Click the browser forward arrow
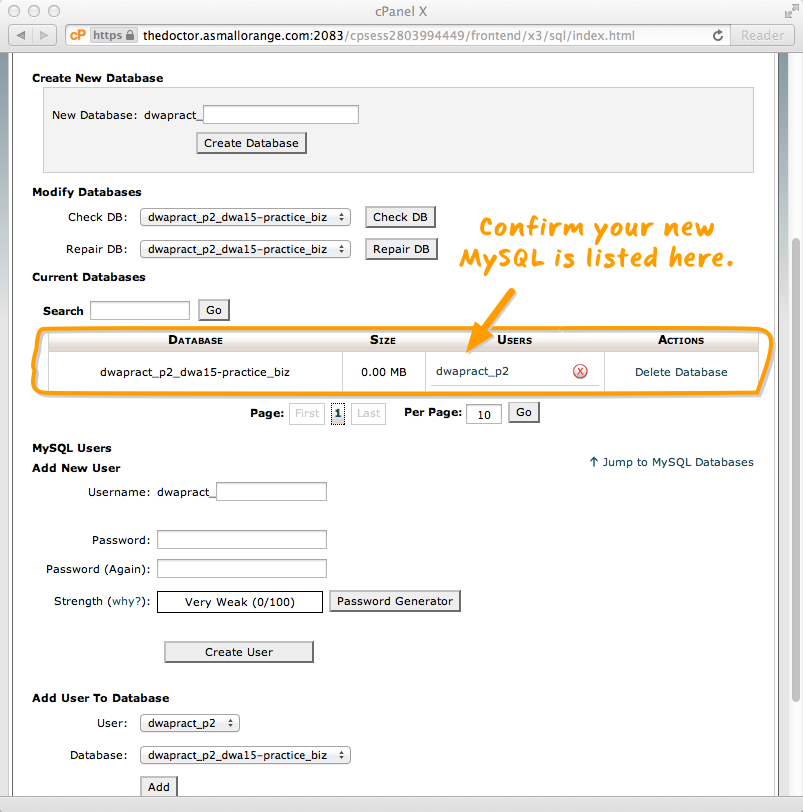Screen dimensions: 803x812 coord(46,35)
